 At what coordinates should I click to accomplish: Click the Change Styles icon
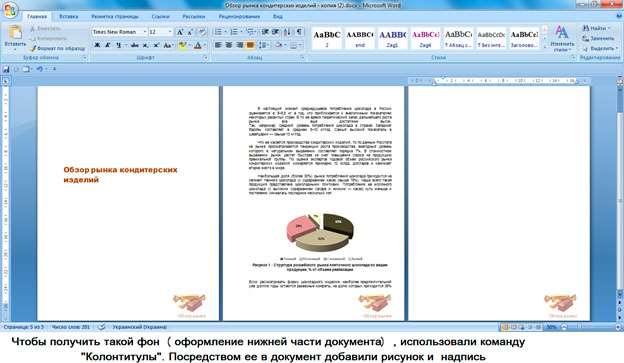[x=562, y=38]
